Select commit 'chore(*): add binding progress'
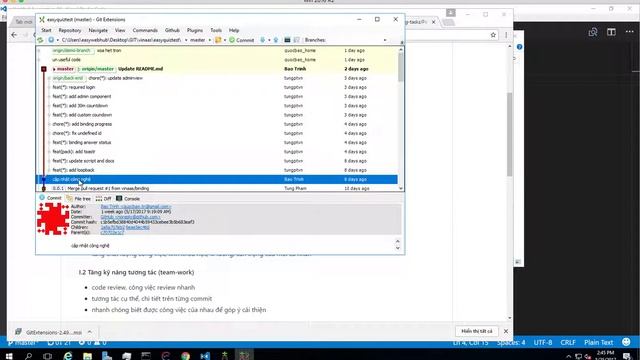The image size is (640, 360). click(217, 124)
